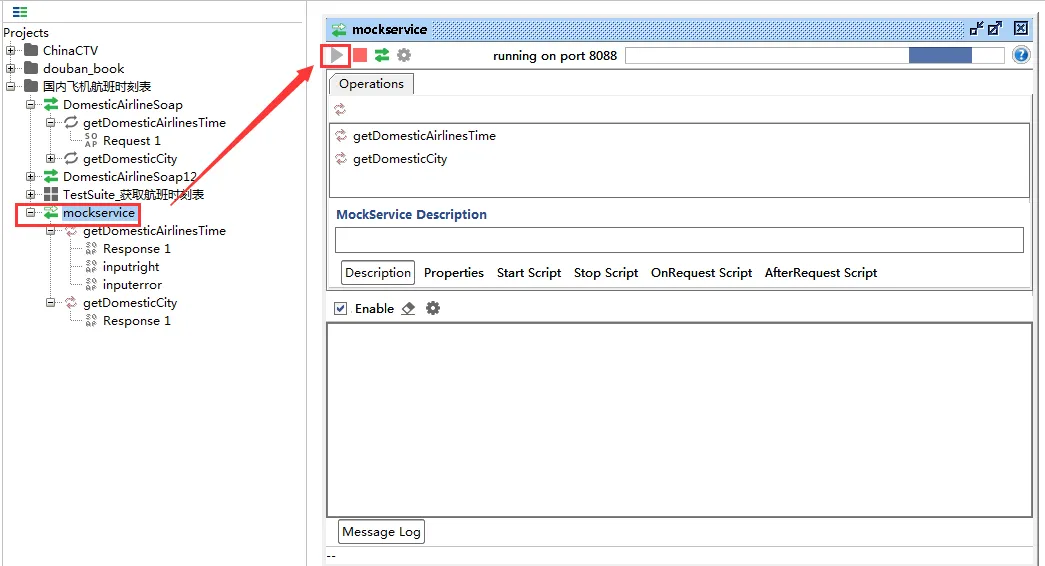Open the Start Script tab
The width and height of the screenshot is (1045, 566).
[528, 273]
